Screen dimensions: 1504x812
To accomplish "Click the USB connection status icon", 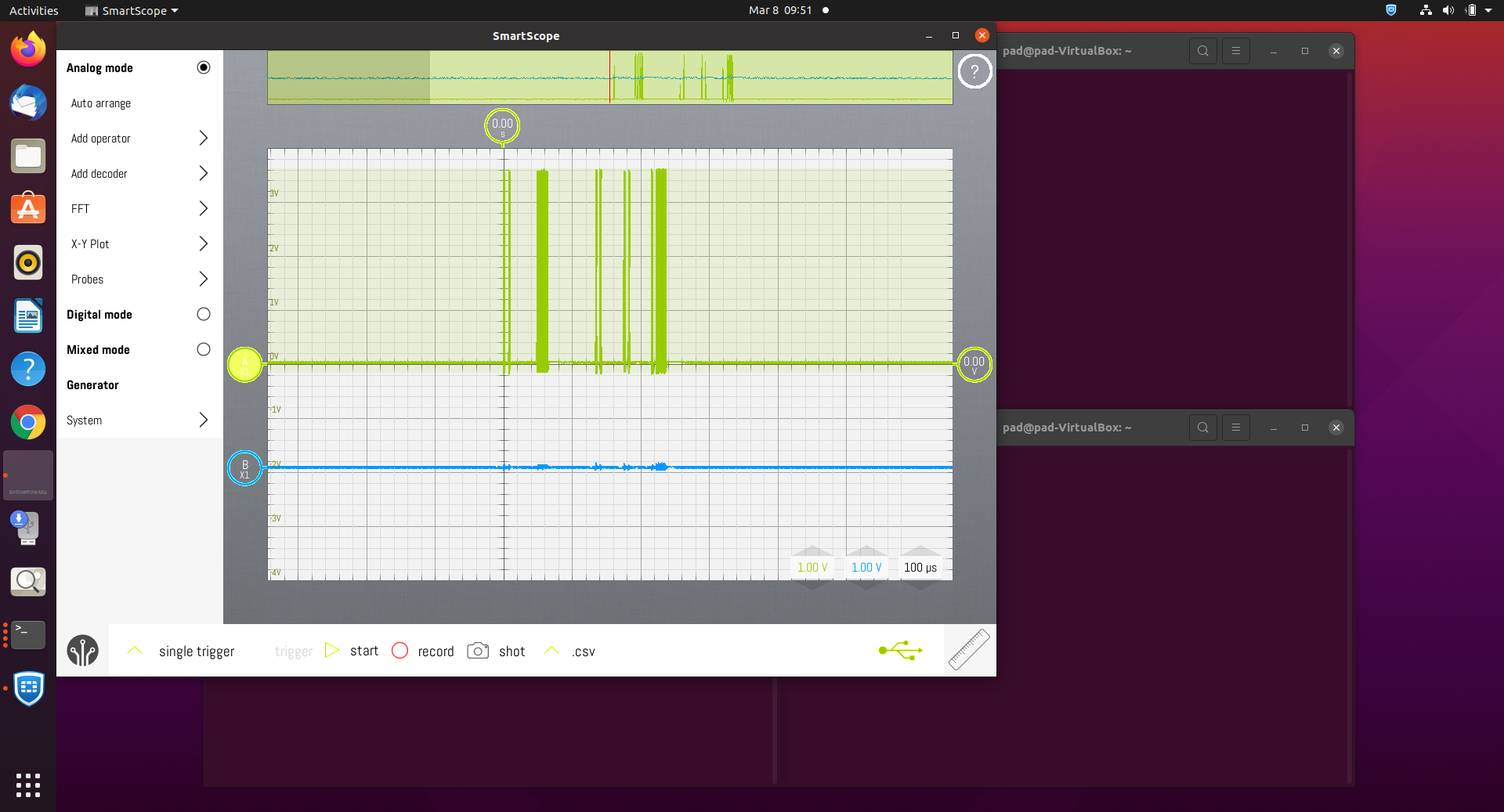I will (x=899, y=650).
